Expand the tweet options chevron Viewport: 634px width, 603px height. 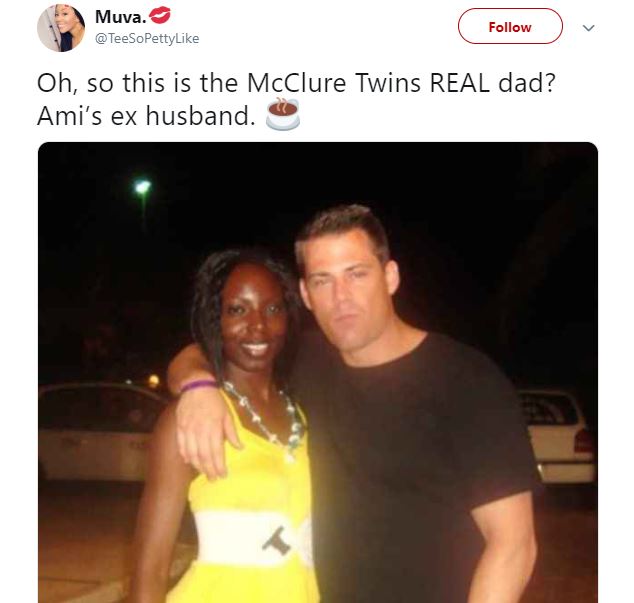[588, 28]
